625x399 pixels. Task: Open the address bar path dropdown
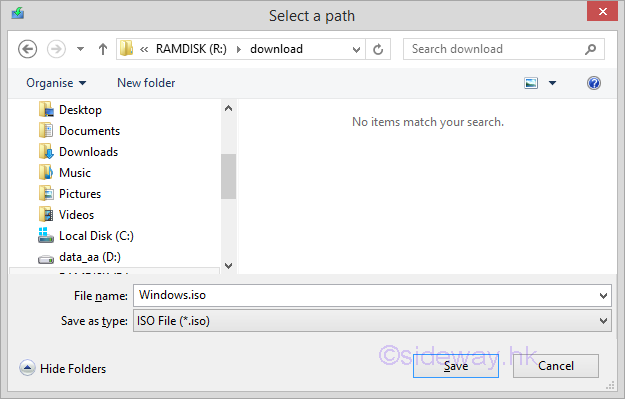[x=356, y=49]
